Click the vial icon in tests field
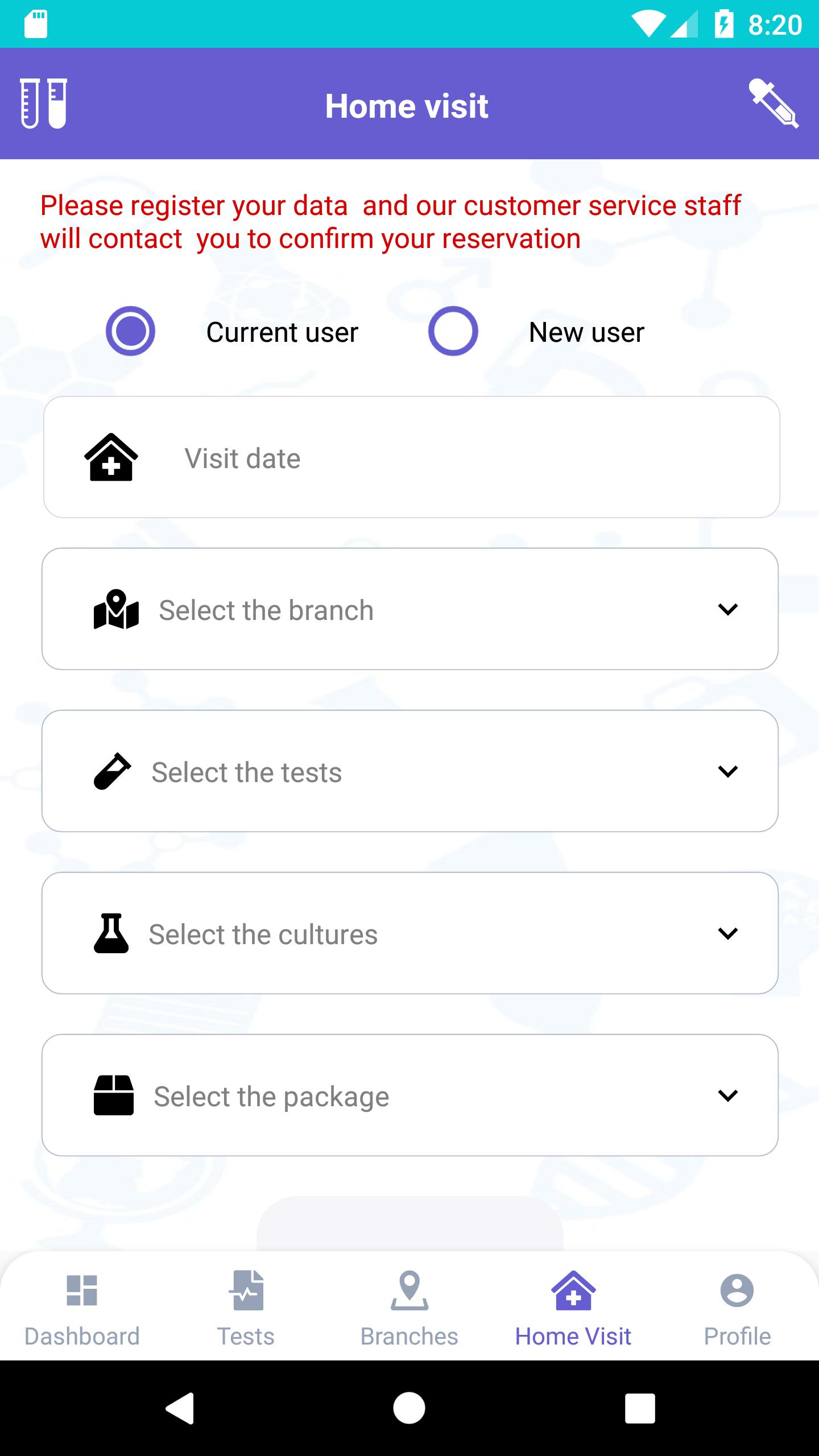This screenshot has height=1456, width=819. pos(112,771)
